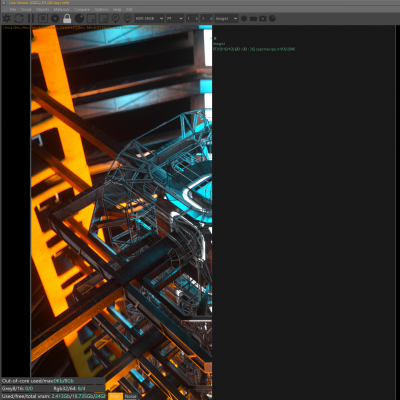The width and height of the screenshot is (400, 400).
Task: Switch to the Main pass tab
Action: click(x=115, y=396)
